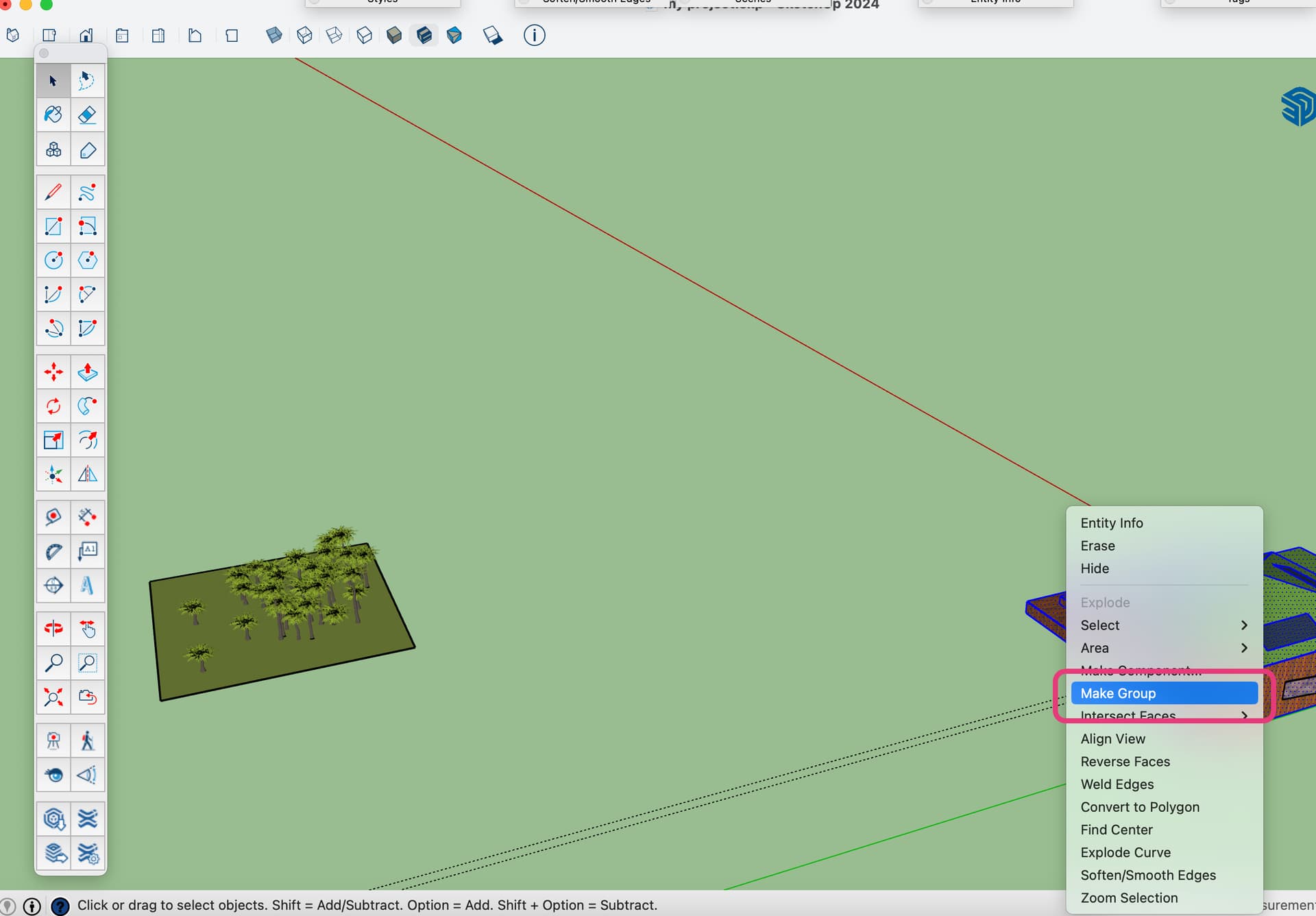Select the Line pencil tool

pyautogui.click(x=53, y=193)
